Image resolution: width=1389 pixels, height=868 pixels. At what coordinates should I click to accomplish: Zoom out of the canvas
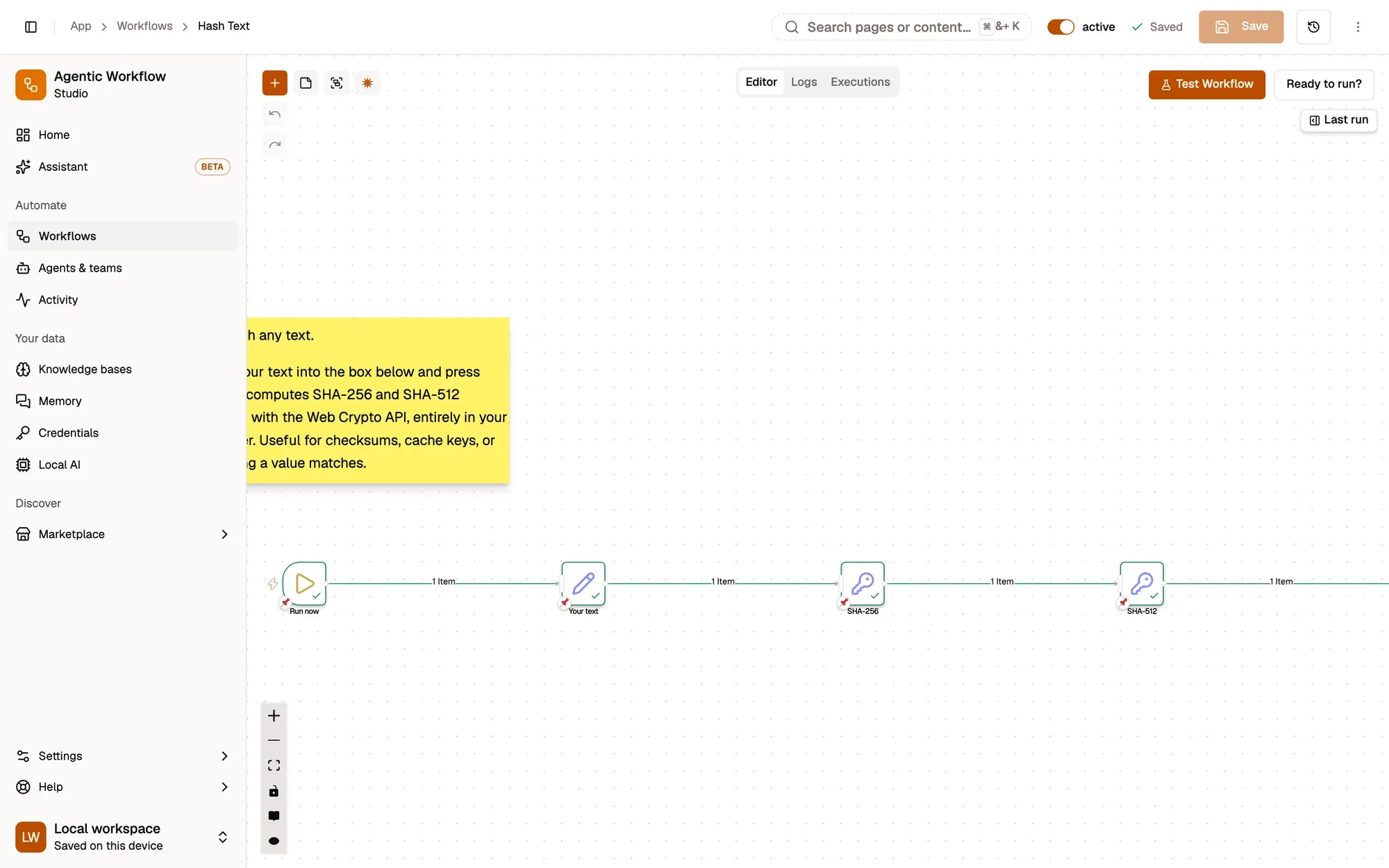click(x=274, y=740)
